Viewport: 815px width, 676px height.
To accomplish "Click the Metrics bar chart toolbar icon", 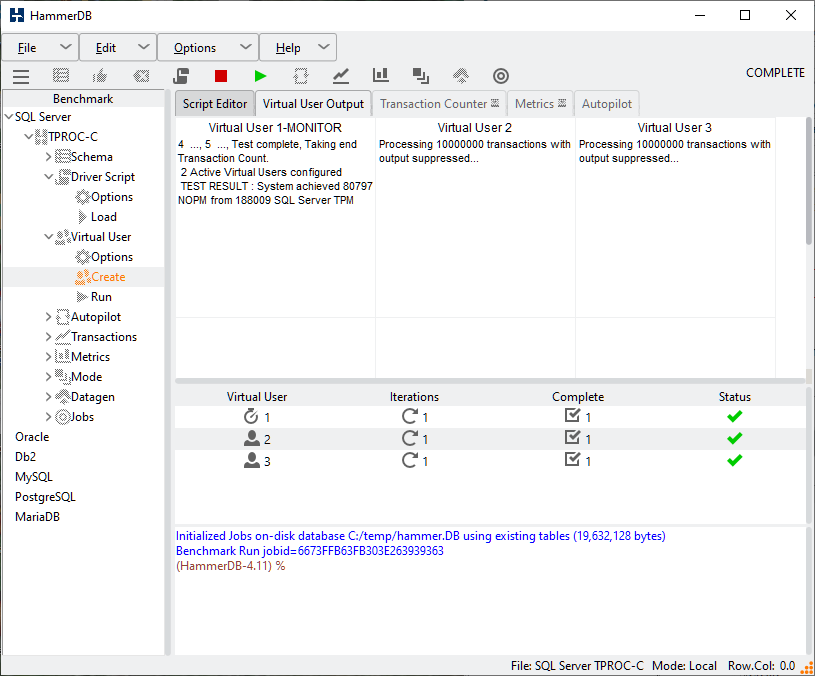I will pyautogui.click(x=380, y=76).
